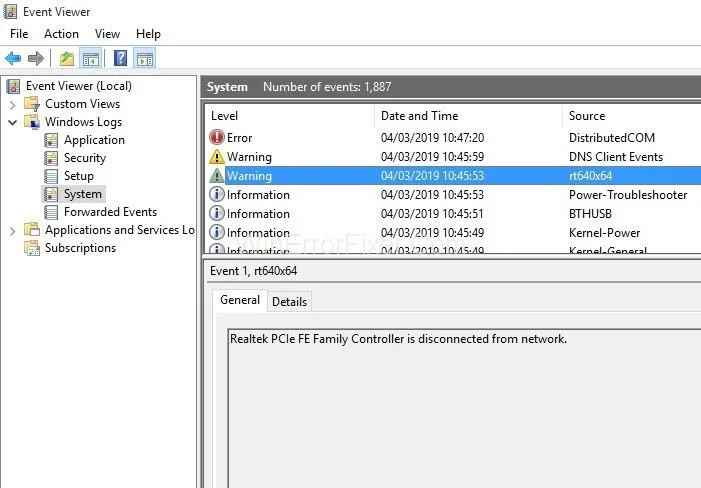Click the timestamp 04/03/2019 10:45:59

(432, 157)
